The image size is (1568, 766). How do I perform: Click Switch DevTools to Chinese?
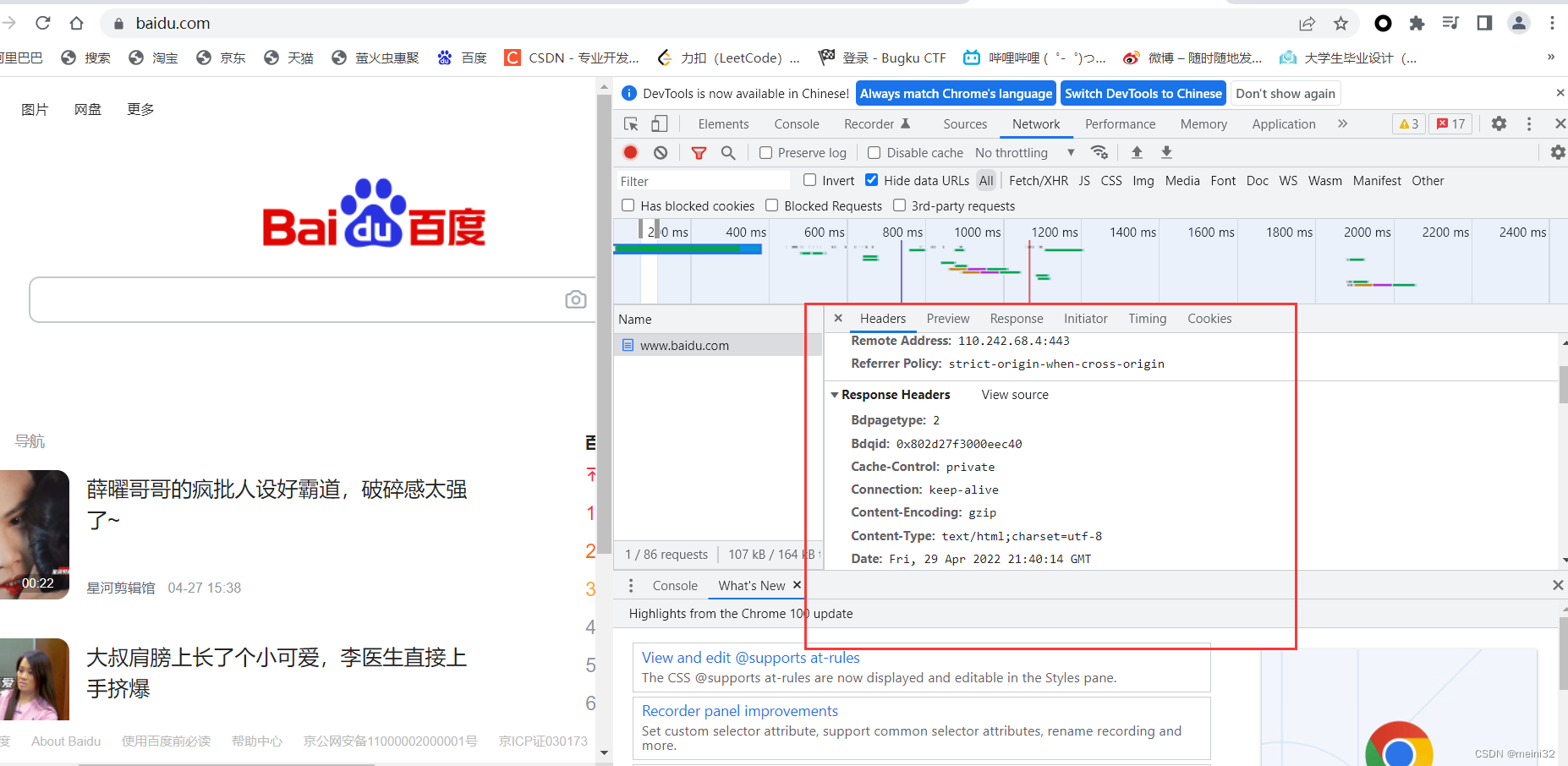[x=1143, y=94]
